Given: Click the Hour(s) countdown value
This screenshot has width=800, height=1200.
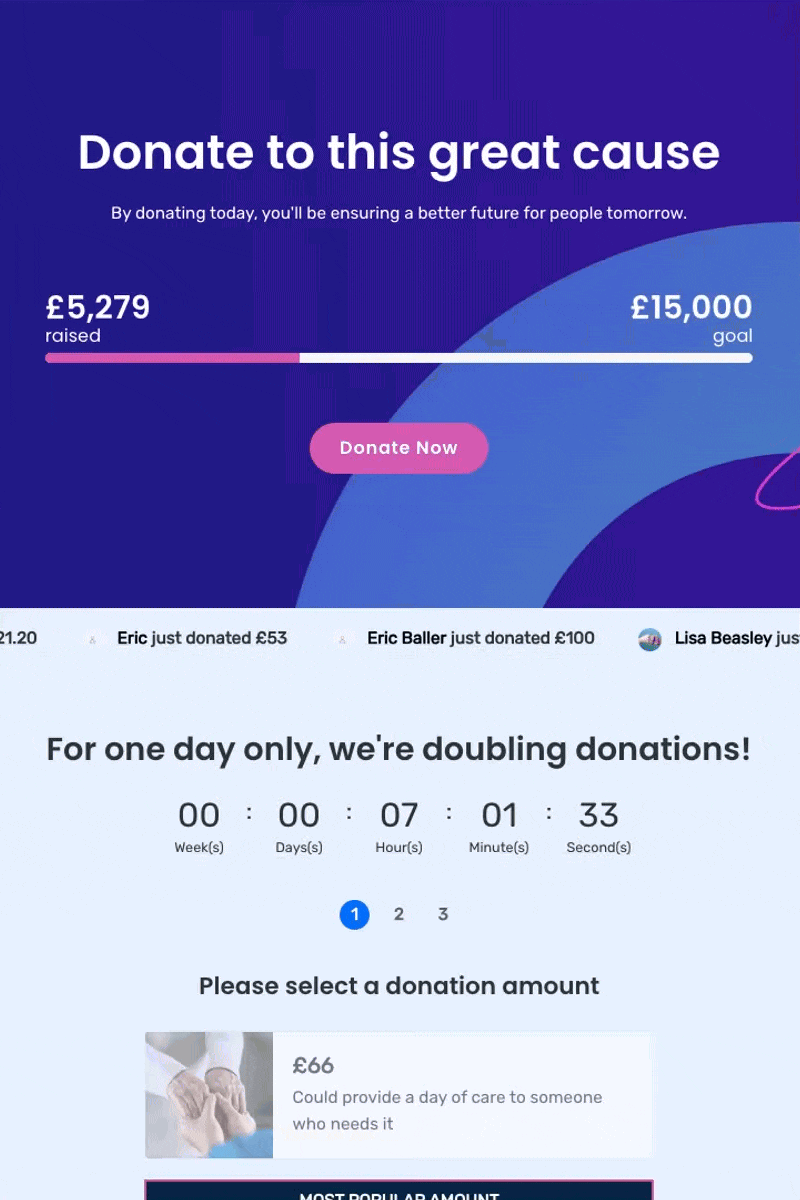Looking at the screenshot, I should [399, 816].
